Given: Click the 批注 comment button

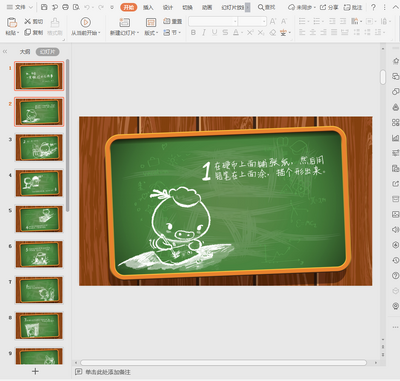Looking at the screenshot, I should (353, 7).
